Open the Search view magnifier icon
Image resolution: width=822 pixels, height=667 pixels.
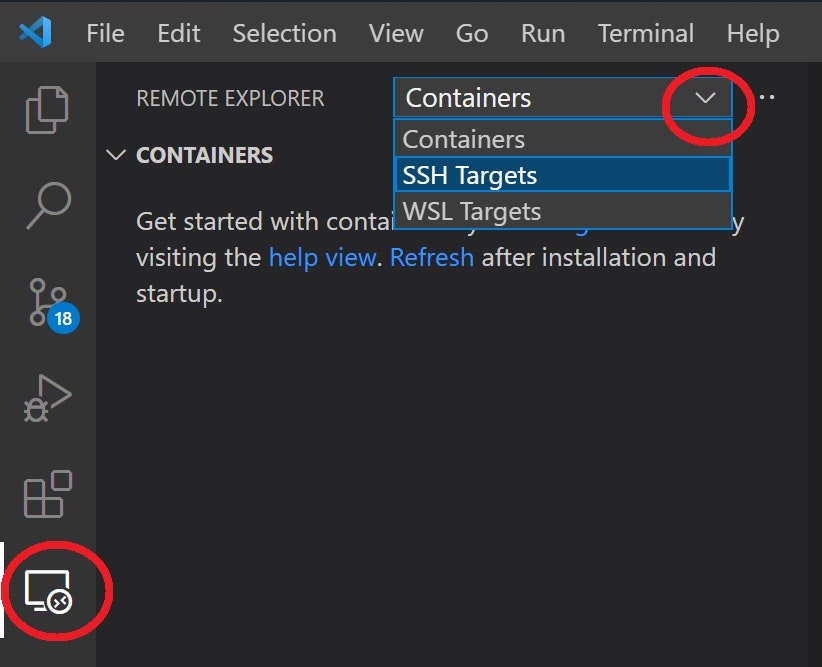pos(48,206)
